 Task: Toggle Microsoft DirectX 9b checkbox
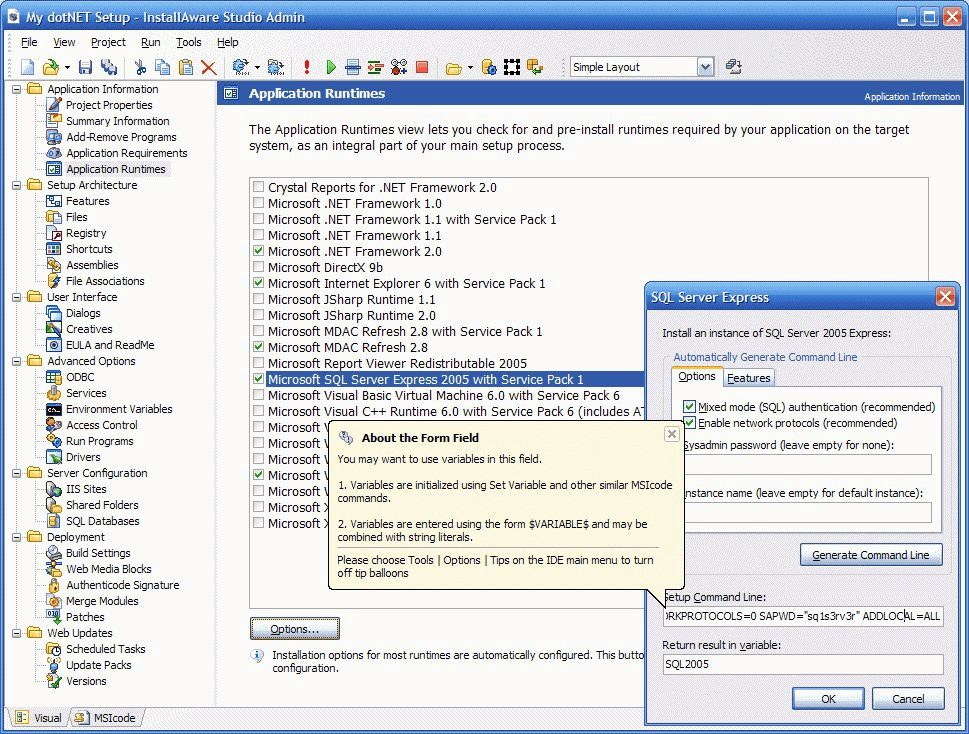(x=258, y=267)
